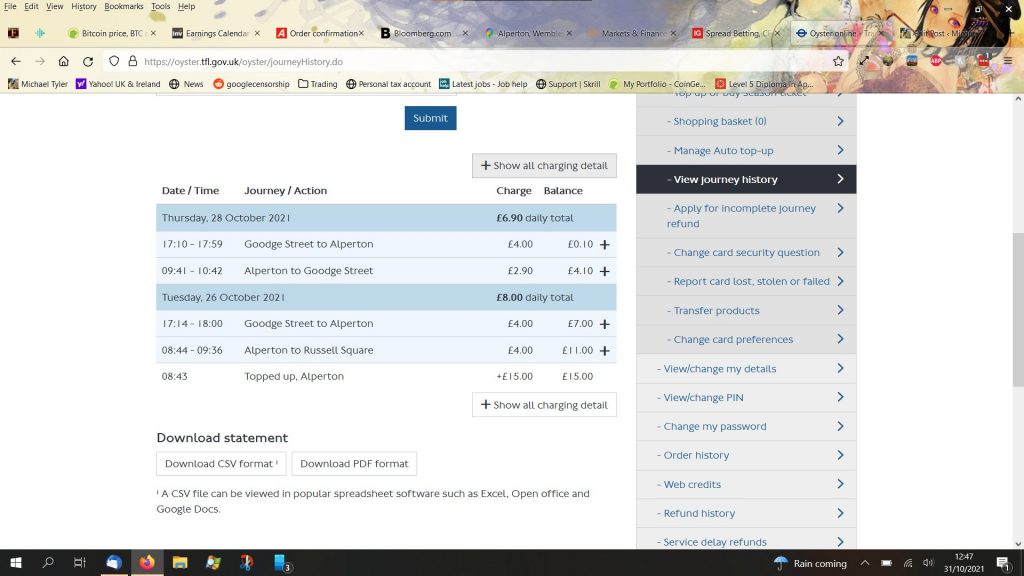Image resolution: width=1024 pixels, height=576 pixels.
Task: Click the tracking protection shield icon
Action: coord(114,61)
